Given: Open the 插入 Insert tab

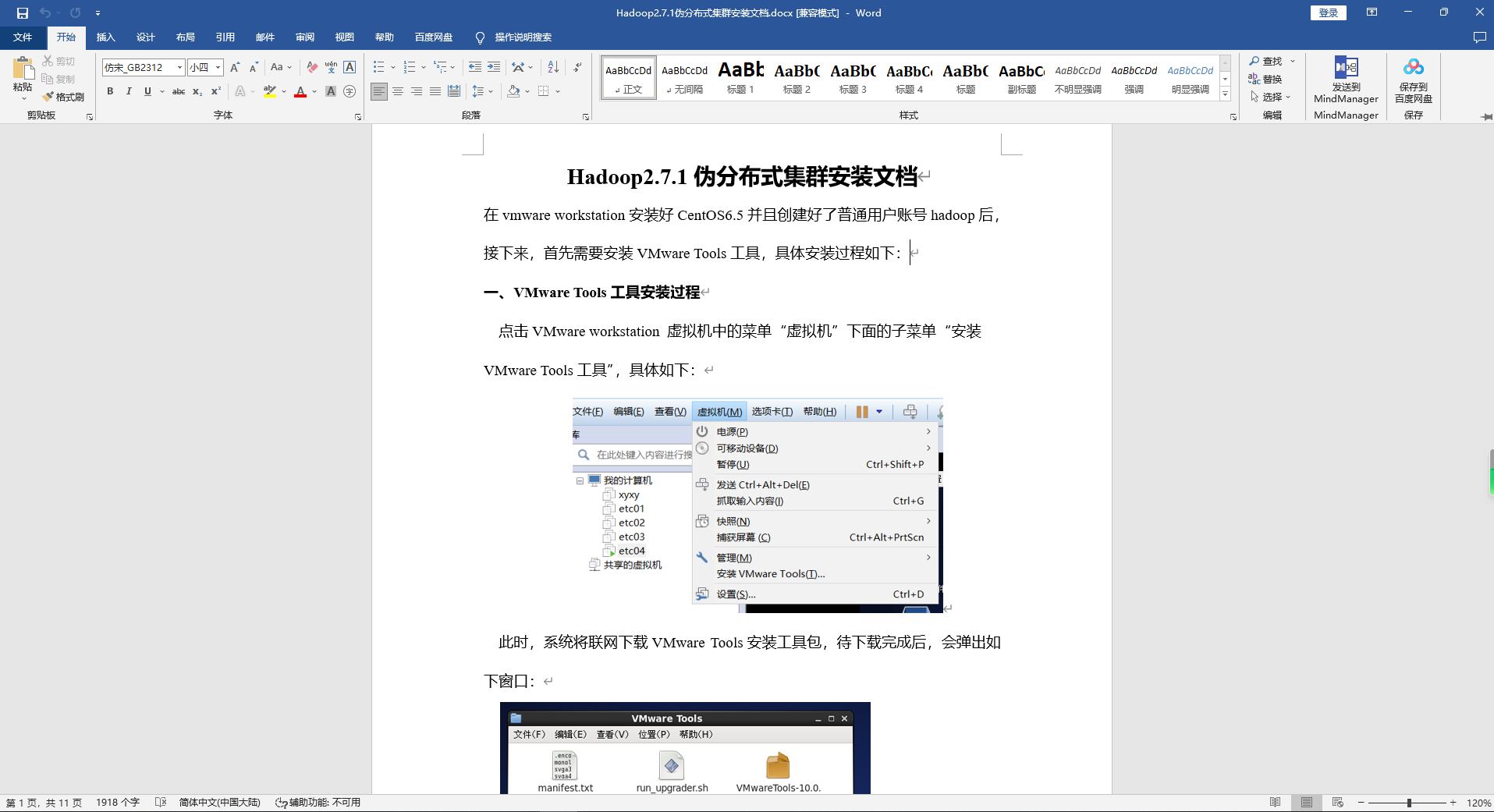Looking at the screenshot, I should 105,37.
